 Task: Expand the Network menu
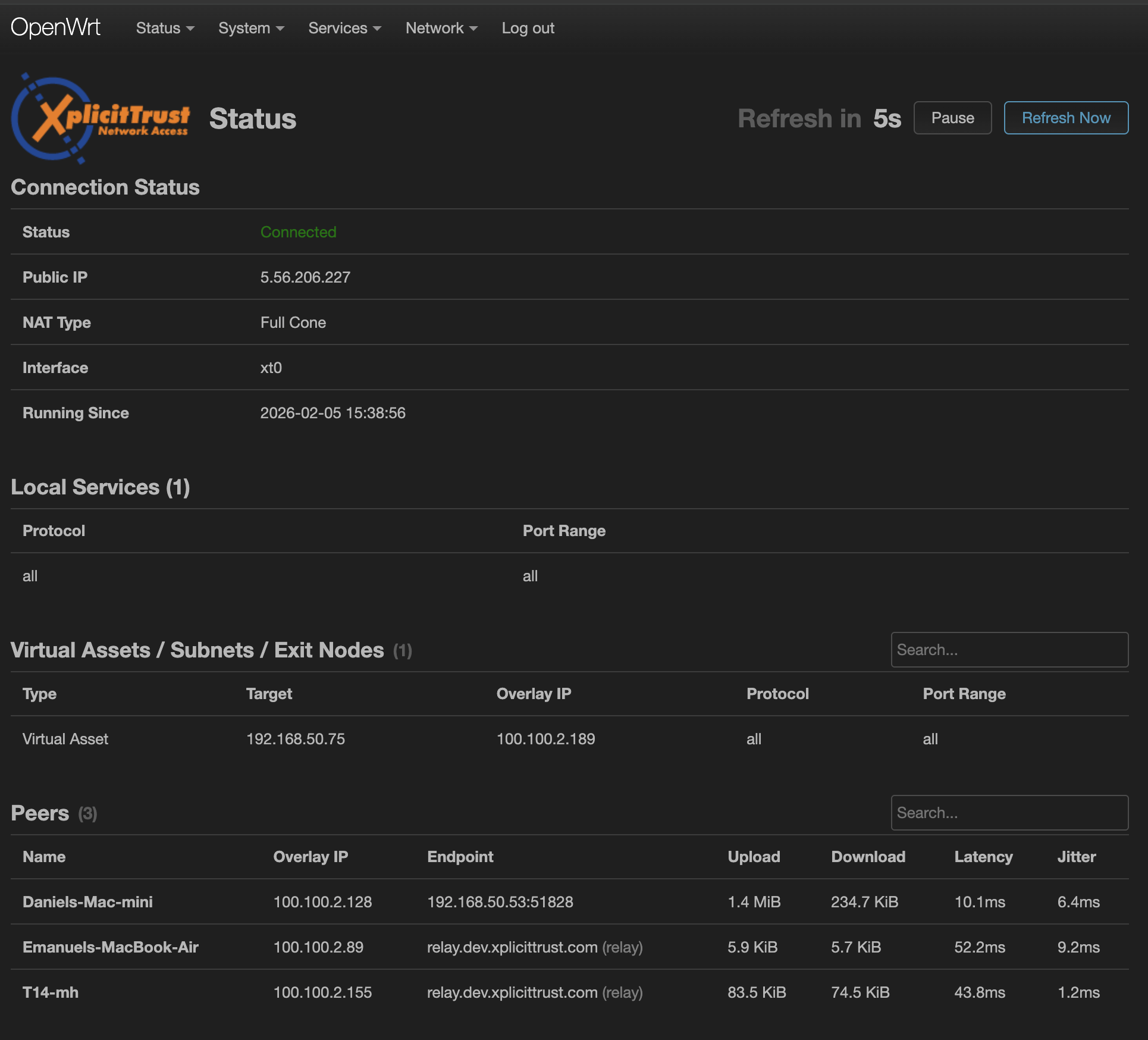pos(441,28)
